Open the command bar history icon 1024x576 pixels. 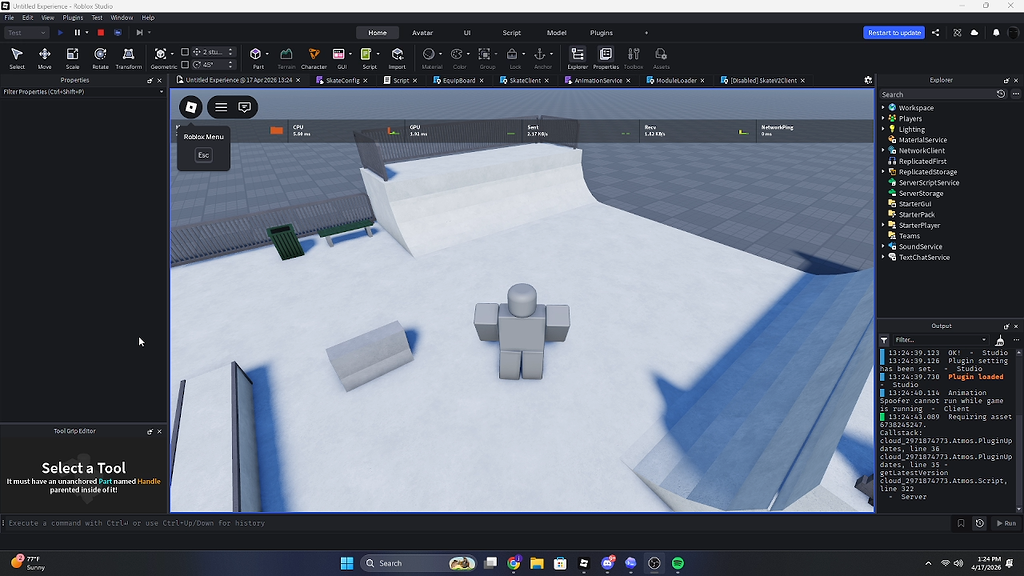[x=980, y=523]
